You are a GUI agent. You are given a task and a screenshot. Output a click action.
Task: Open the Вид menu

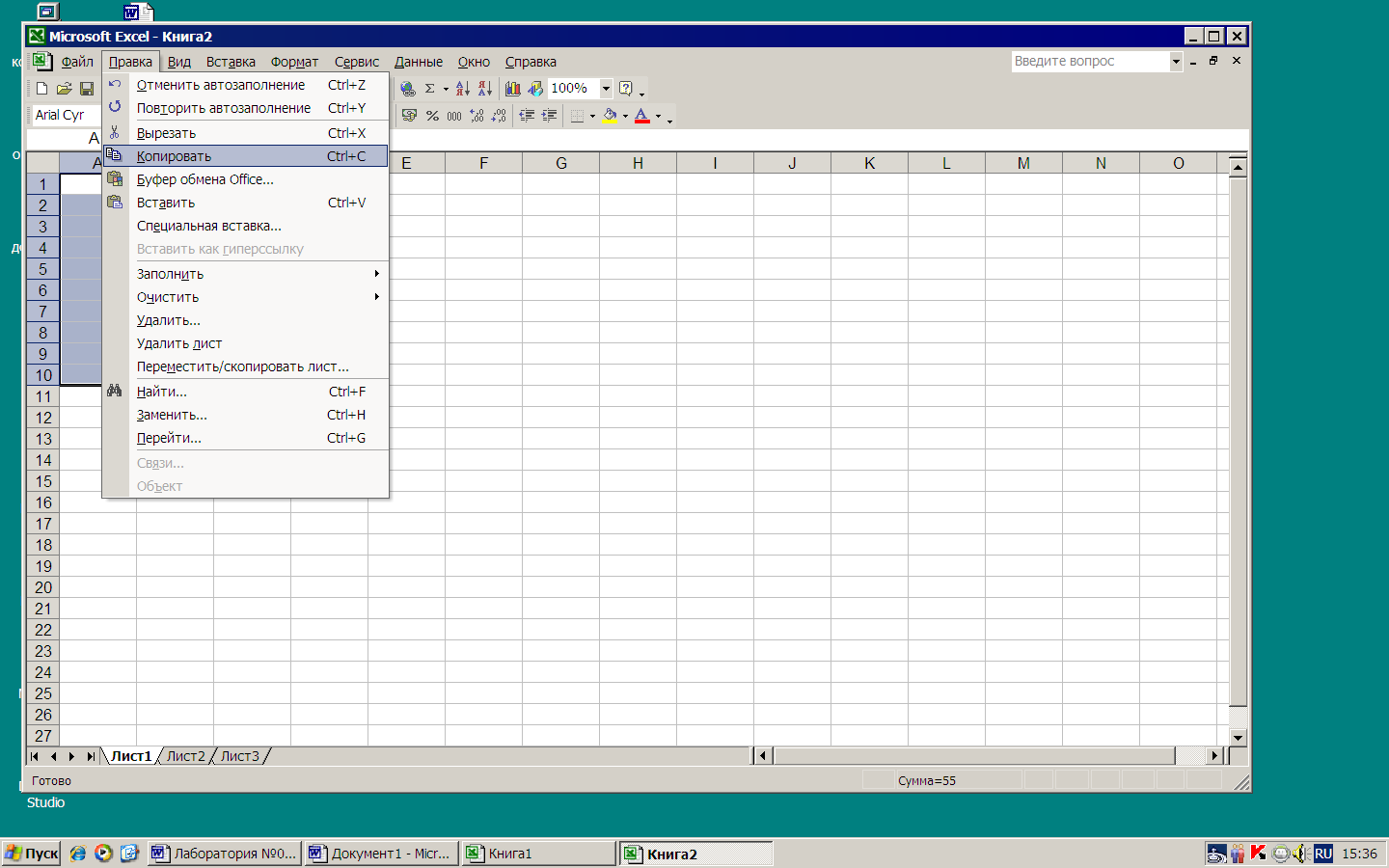179,62
